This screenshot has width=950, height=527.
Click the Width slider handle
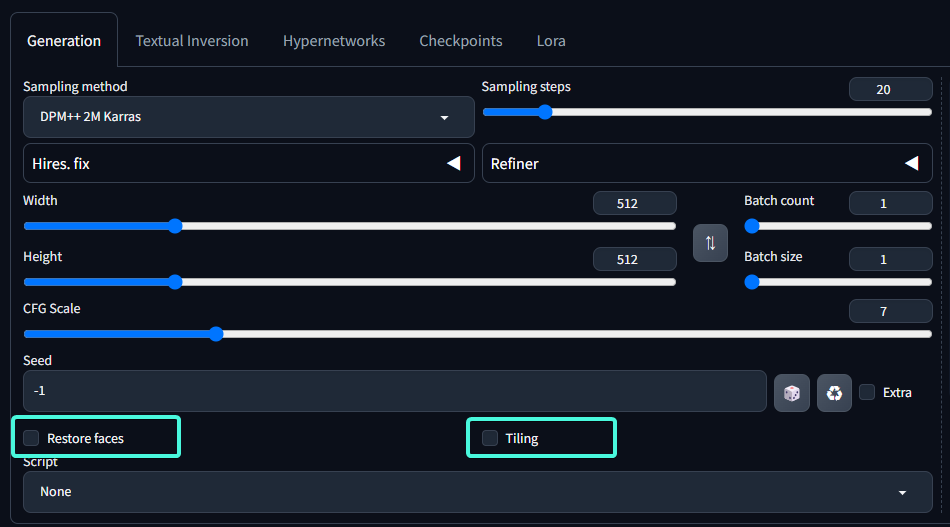[175, 226]
